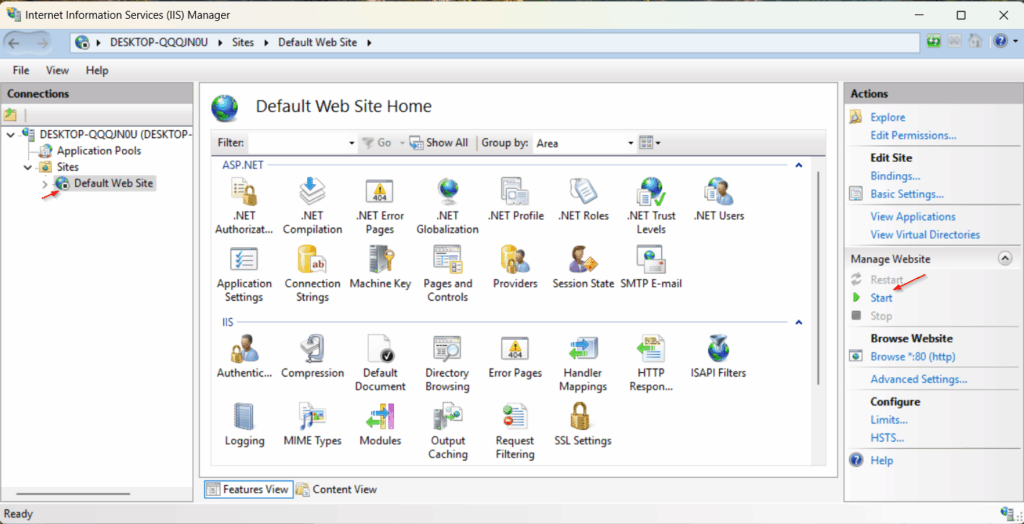Click Browse *:80 (http) link

coord(913,357)
